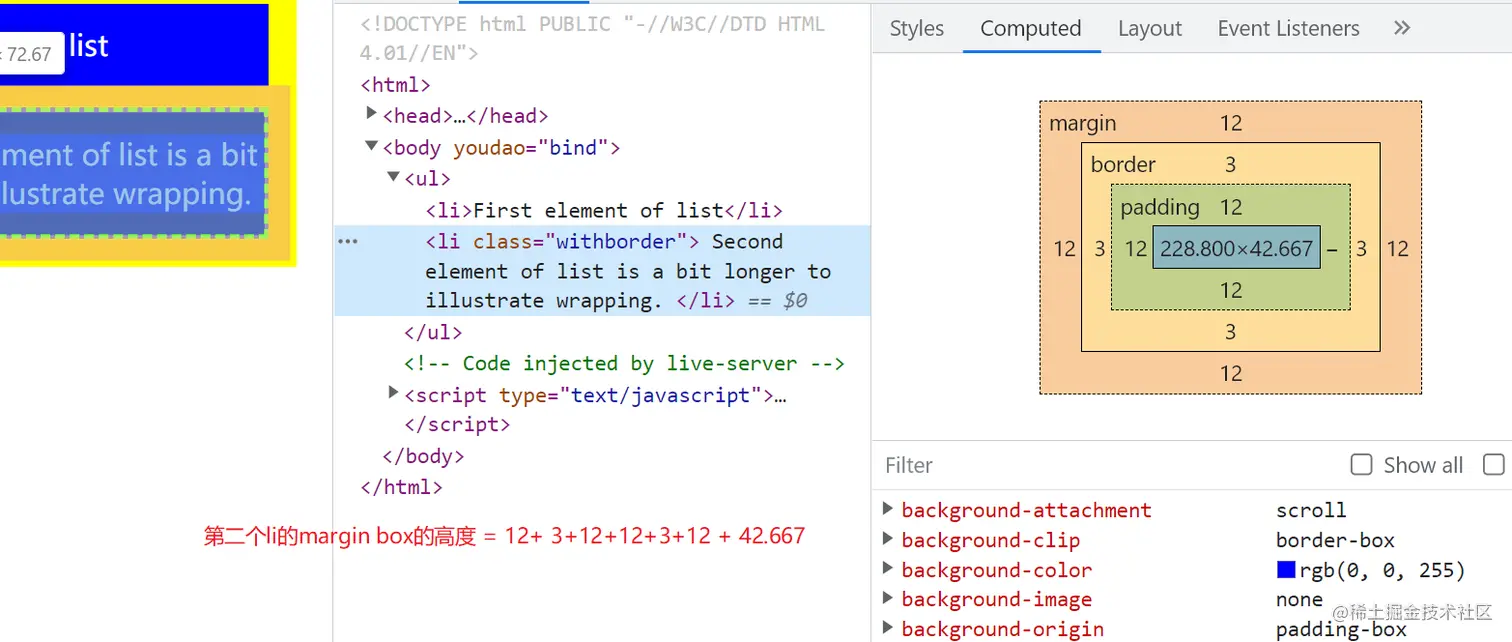This screenshot has width=1512, height=642.
Task: Enable the Show all checkbox
Action: point(1361,465)
